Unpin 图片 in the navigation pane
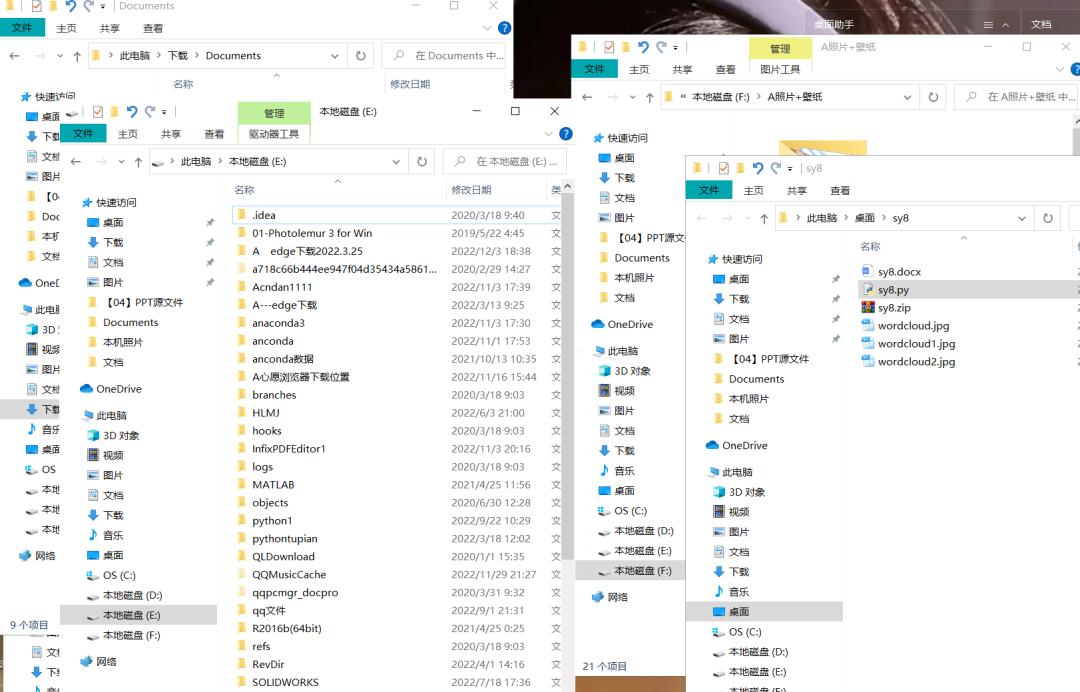The height and width of the screenshot is (692, 1080). 209,281
